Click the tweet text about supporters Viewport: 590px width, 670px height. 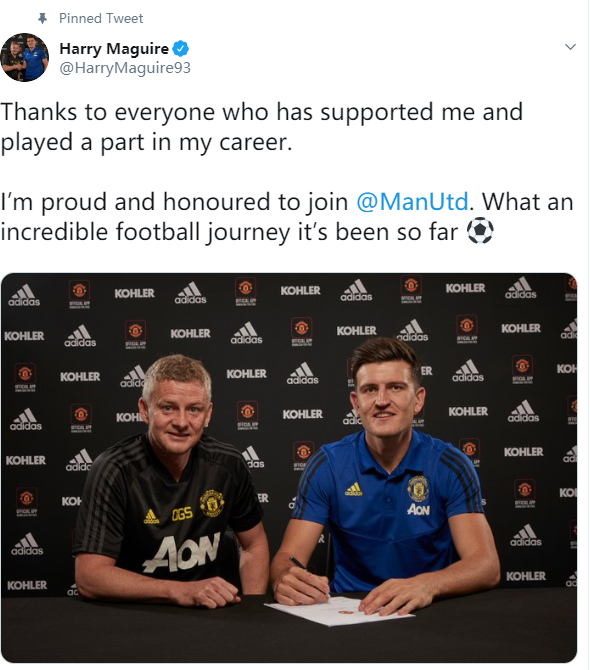click(x=261, y=127)
